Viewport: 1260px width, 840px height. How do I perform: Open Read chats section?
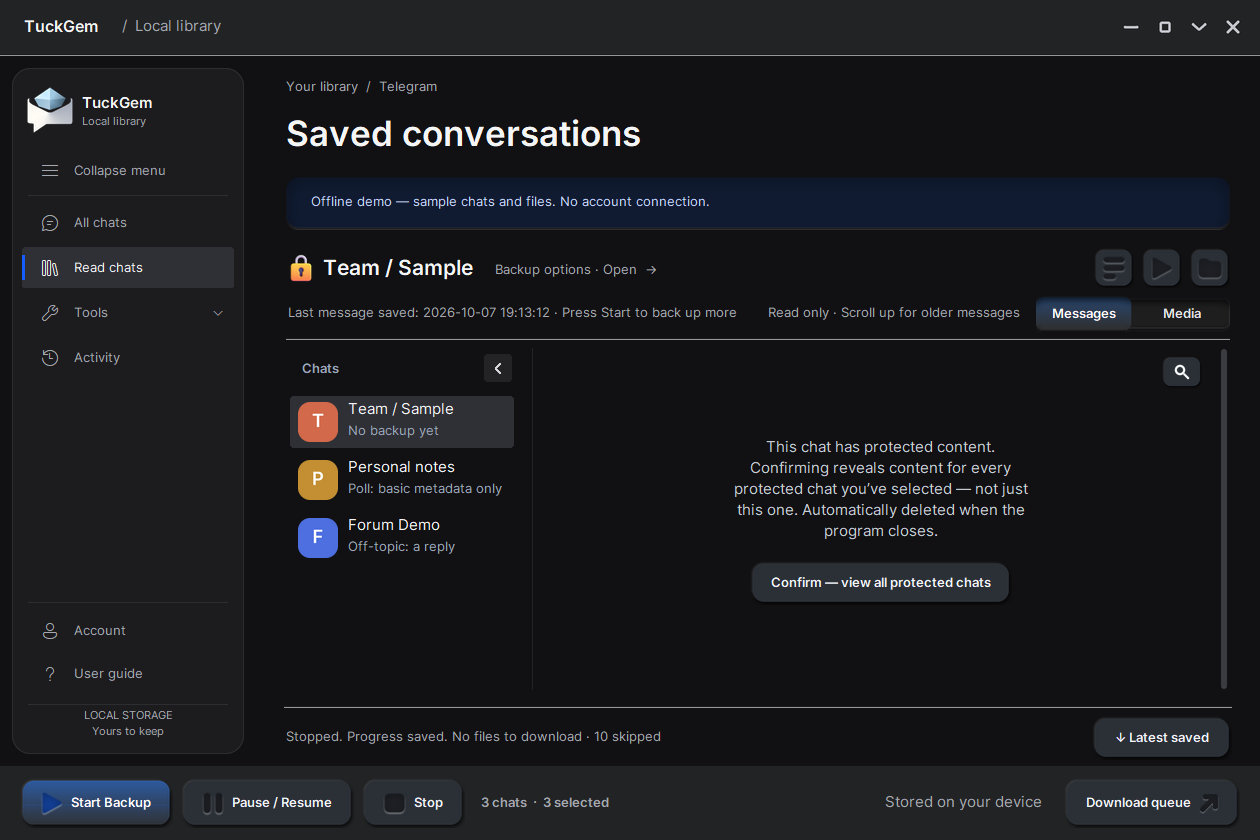tap(128, 268)
